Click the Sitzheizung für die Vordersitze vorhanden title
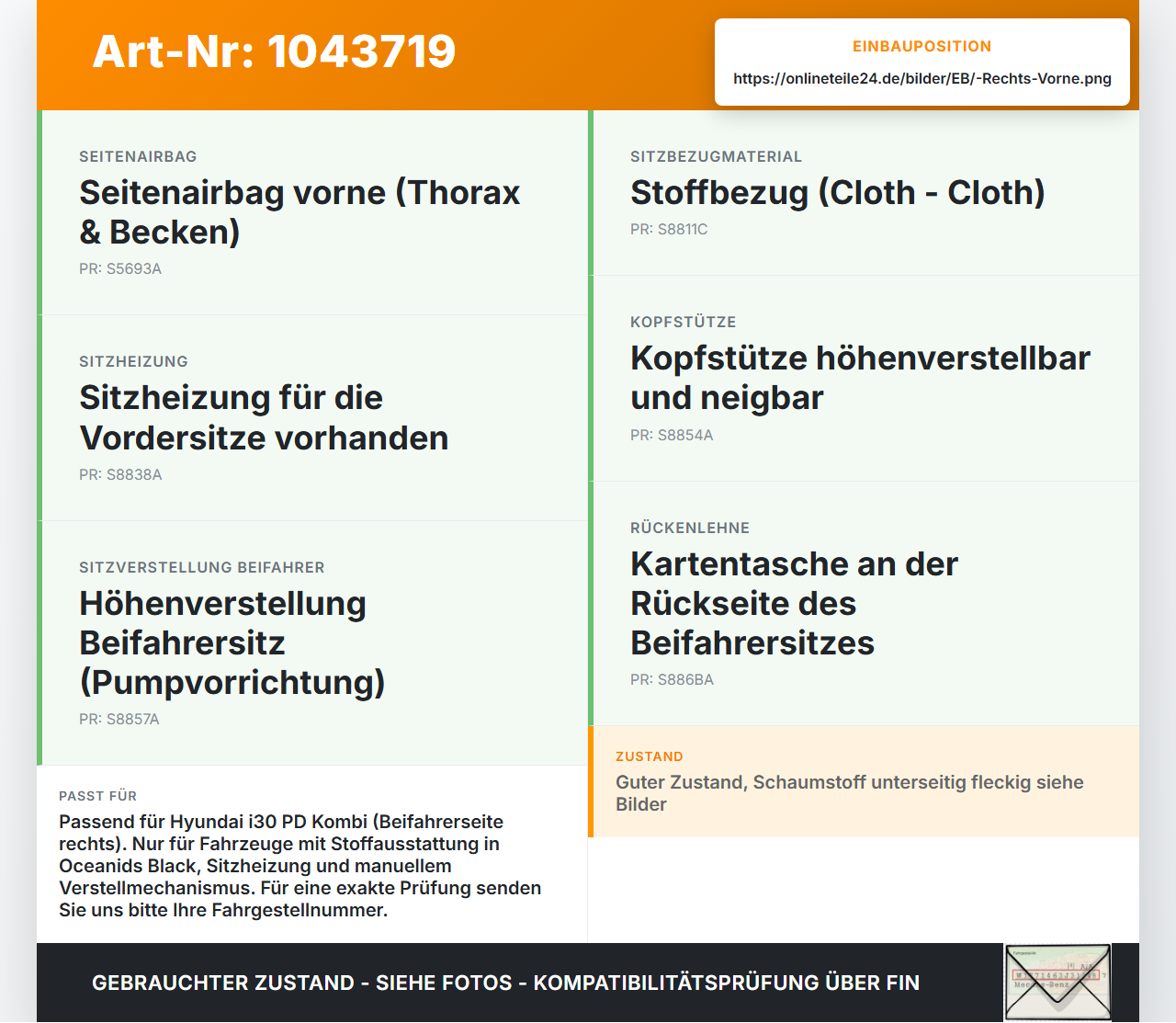The width and height of the screenshot is (1176, 1023). click(x=264, y=418)
